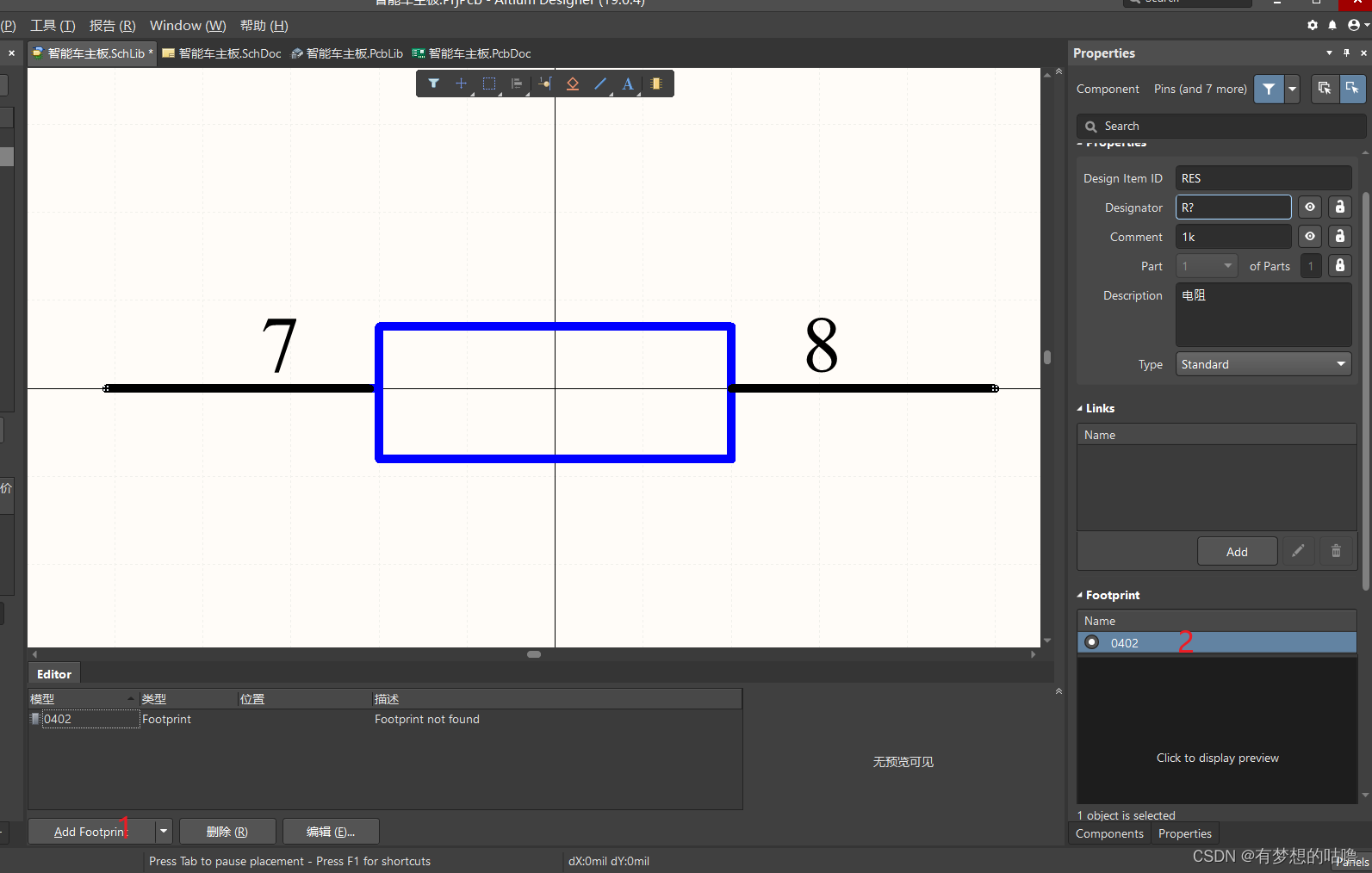This screenshot has width=1372, height=873.
Task: Collapse the Footprint section
Action: point(1080,595)
